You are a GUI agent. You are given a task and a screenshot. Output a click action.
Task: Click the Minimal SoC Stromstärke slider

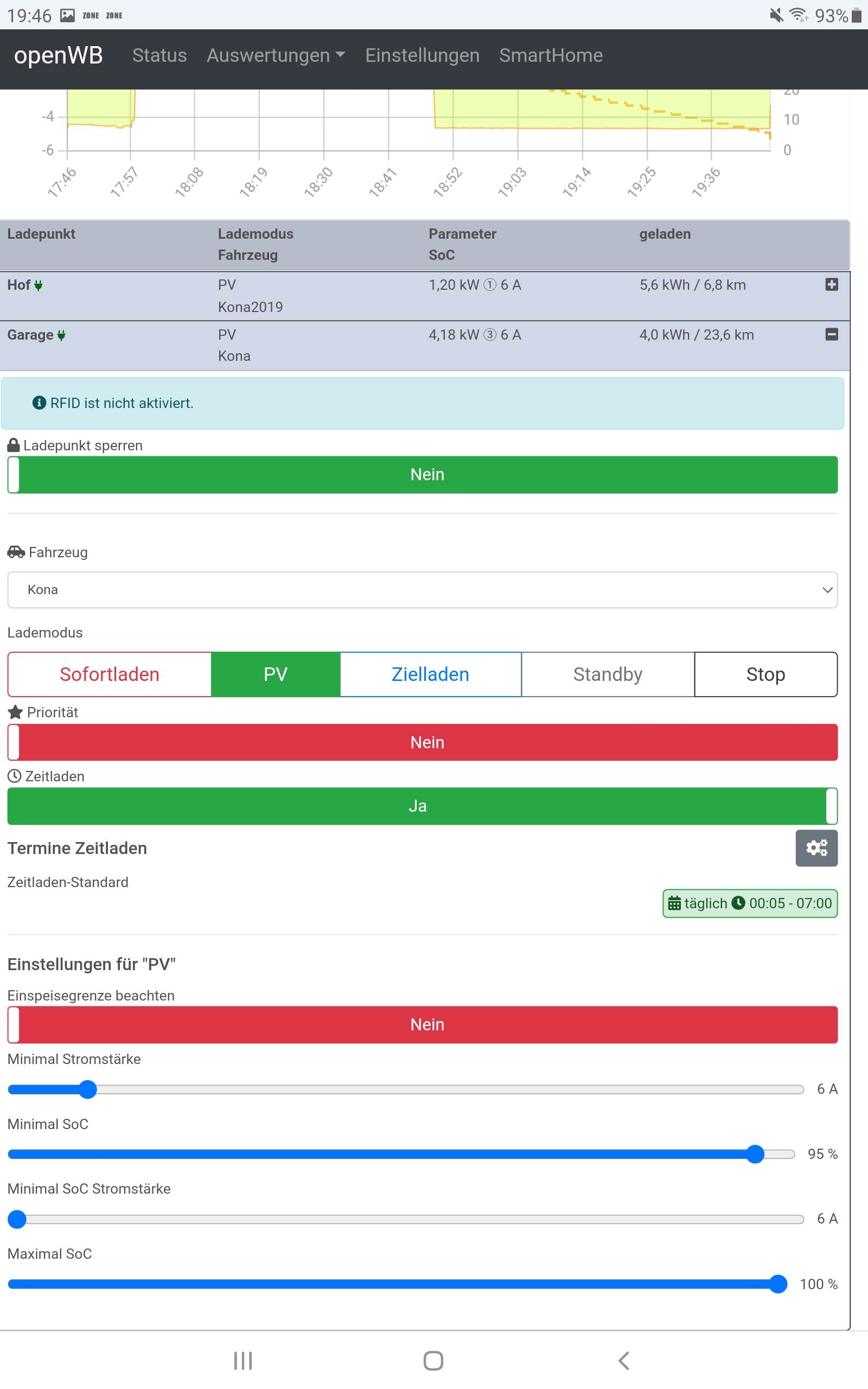pos(405,1219)
